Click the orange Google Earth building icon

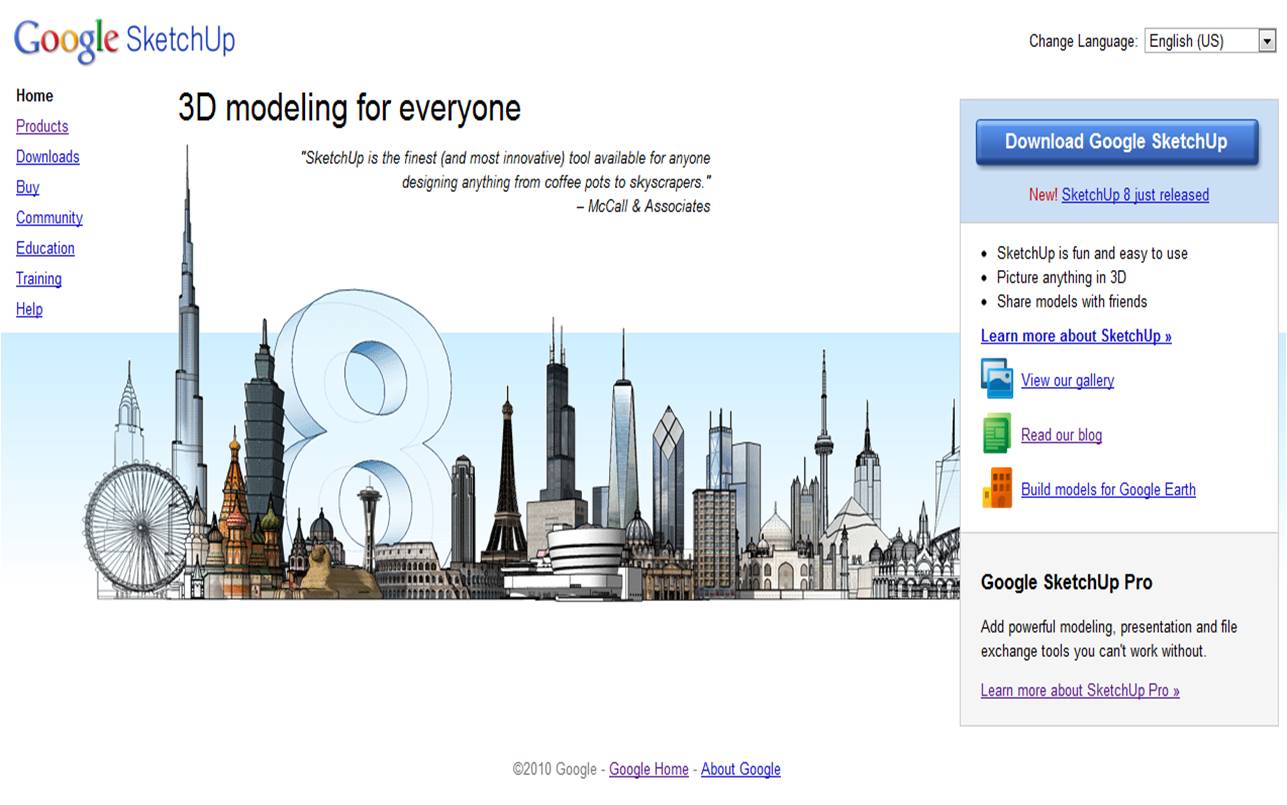tap(997, 488)
